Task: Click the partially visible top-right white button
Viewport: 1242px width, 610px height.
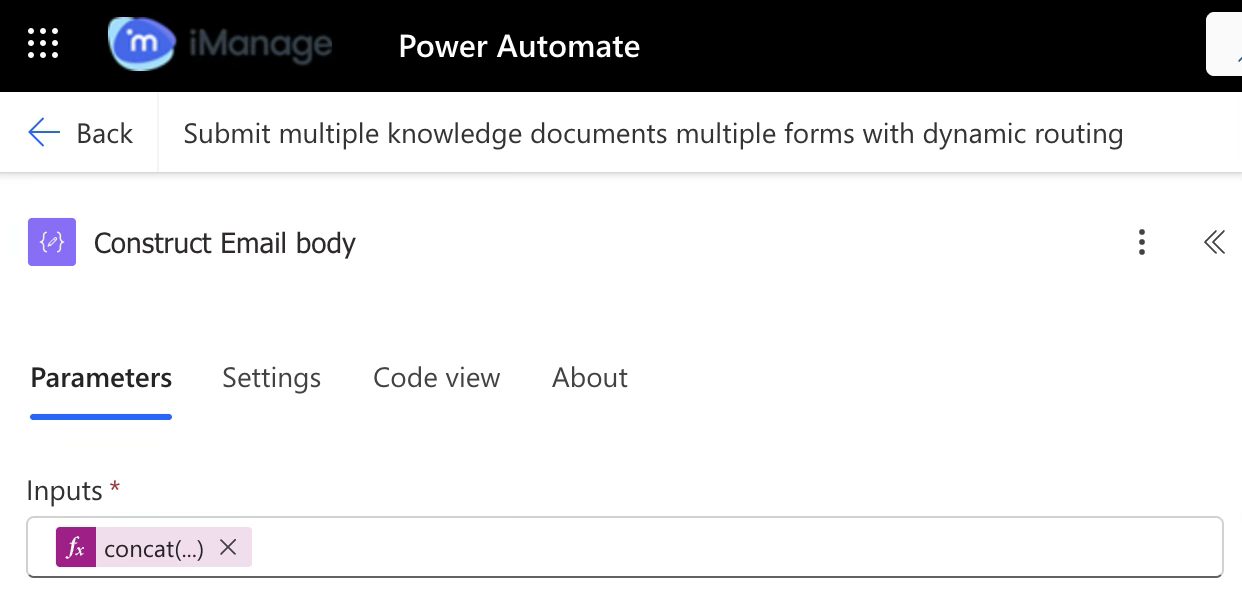Action: point(1224,45)
